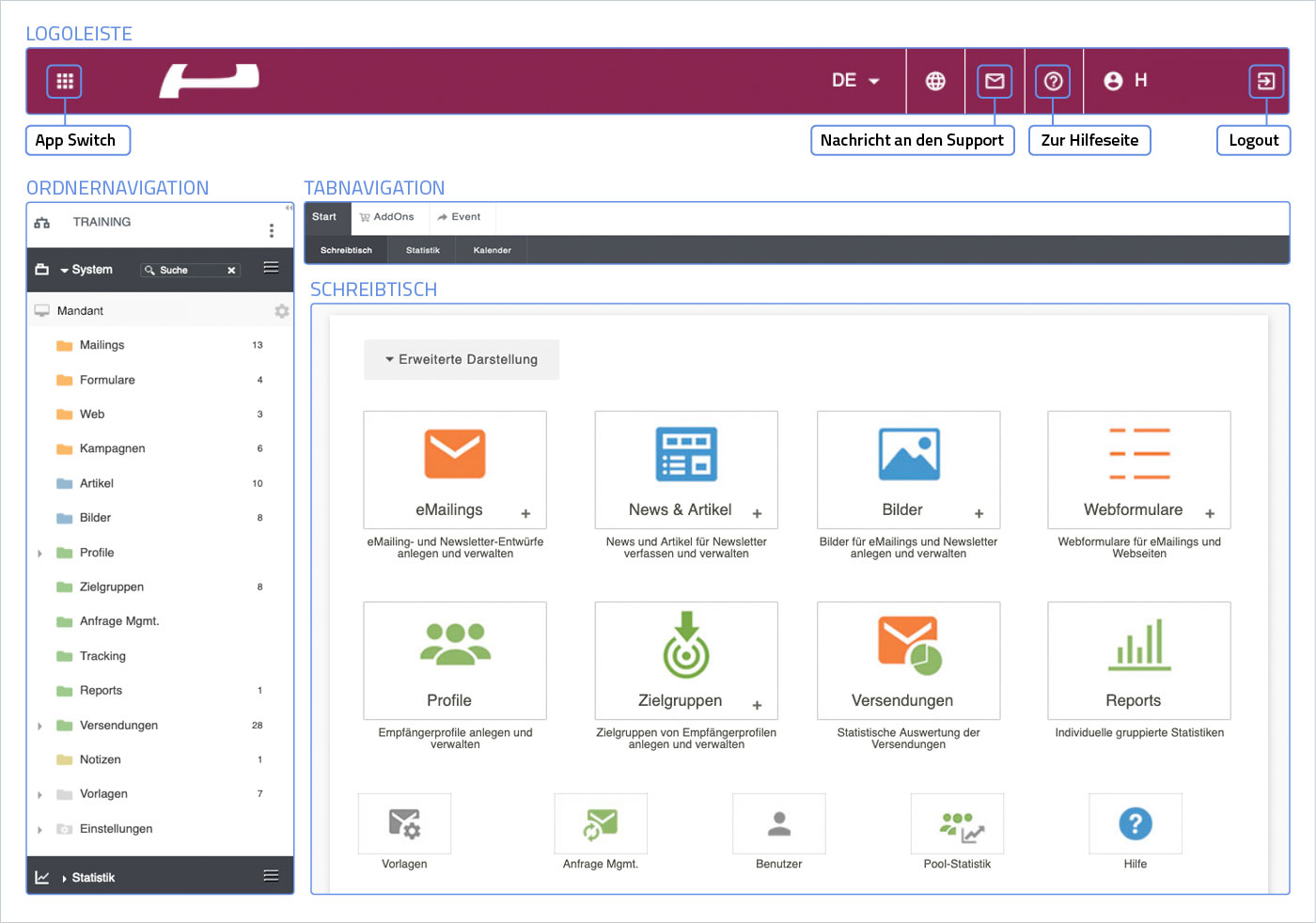1316x923 pixels.
Task: Switch to the AddOns tab
Action: [x=387, y=217]
